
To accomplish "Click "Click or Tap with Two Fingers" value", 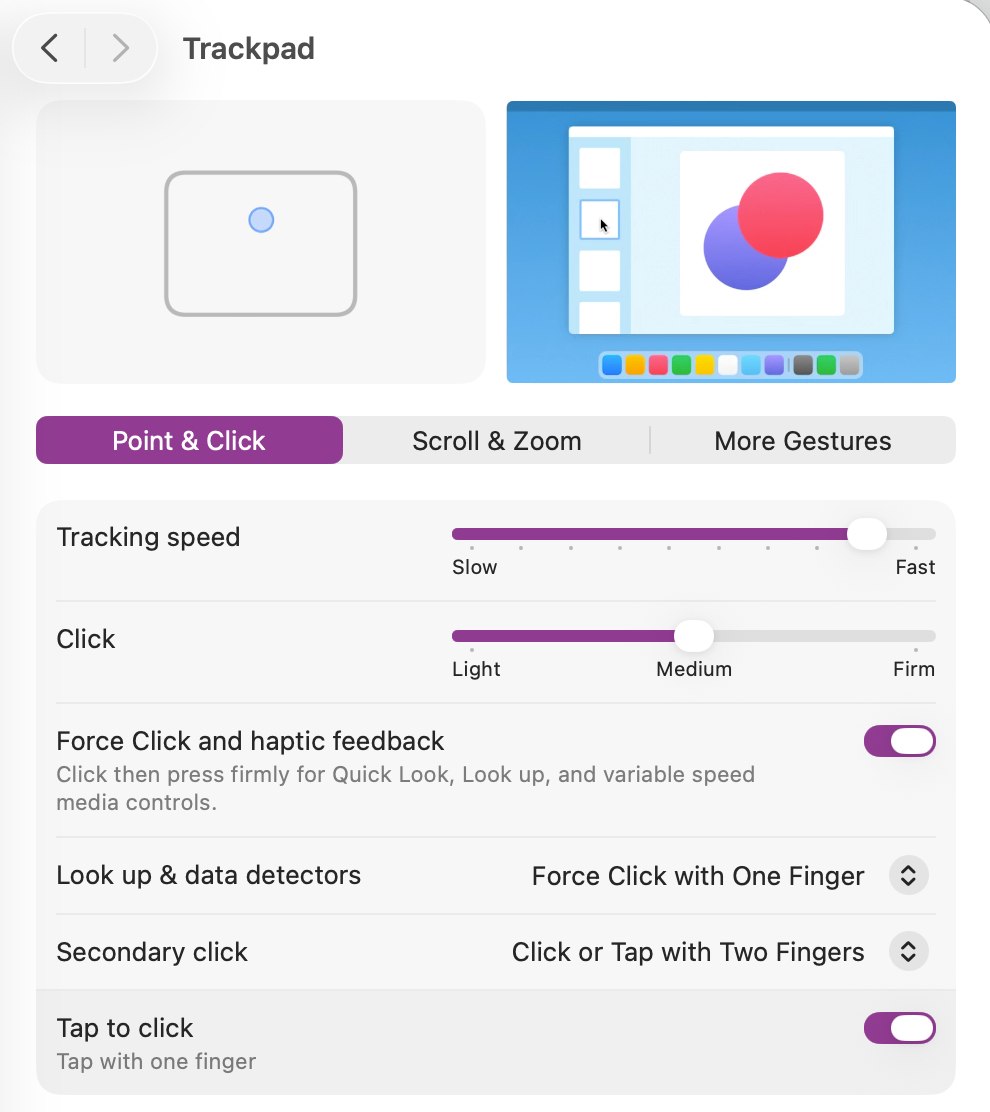I will coord(688,952).
